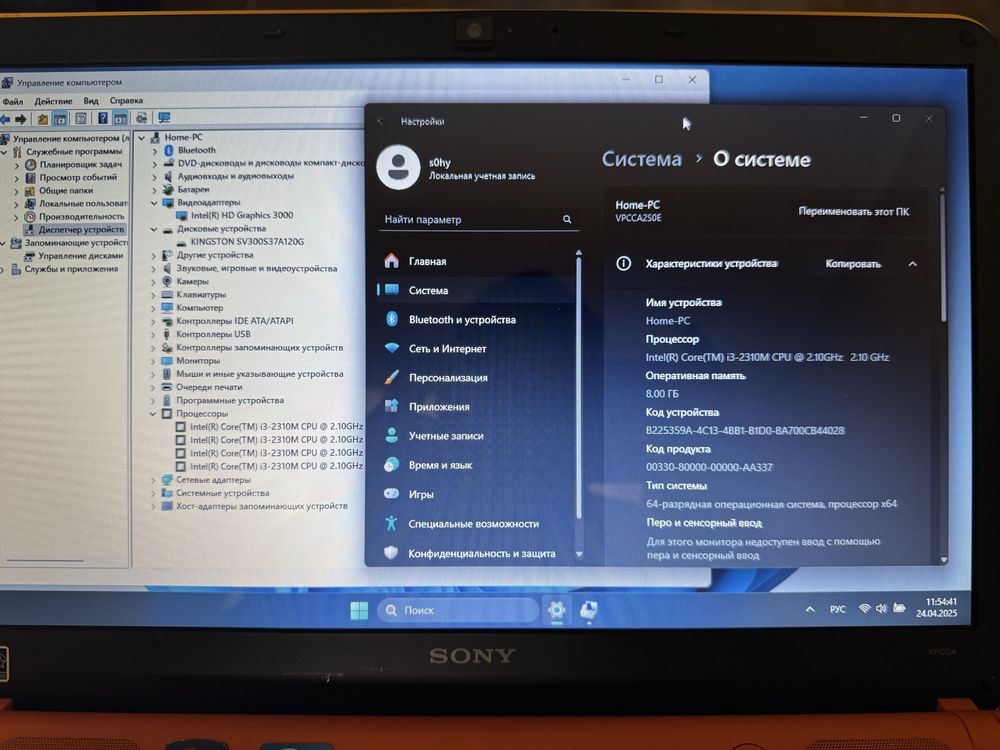Click the Forward arrow in Computer Management toolbar
Image resolution: width=1000 pixels, height=750 pixels.
20,119
